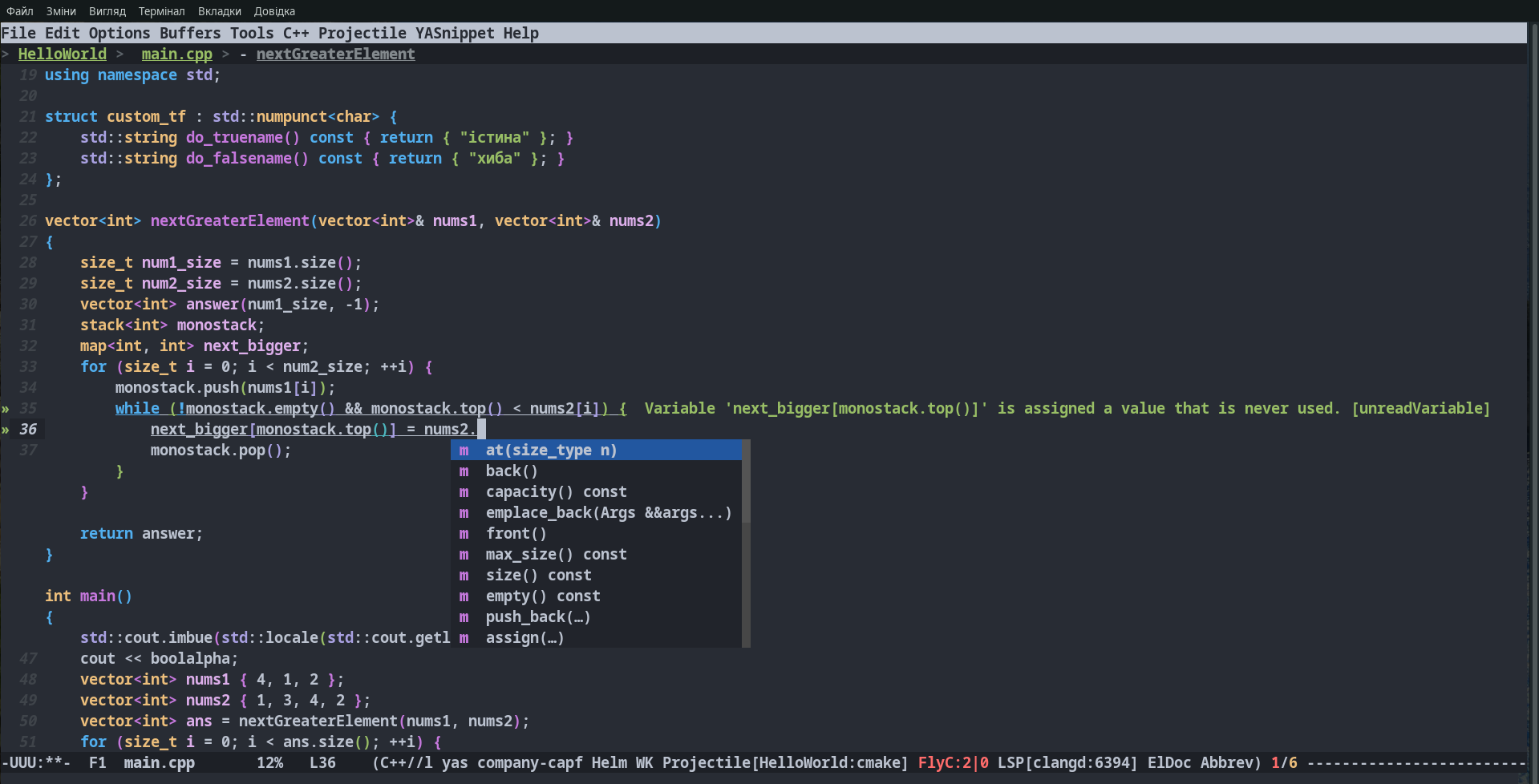Open the terminal's Термінал menu
This screenshot has height=784, width=1539.
[161, 11]
